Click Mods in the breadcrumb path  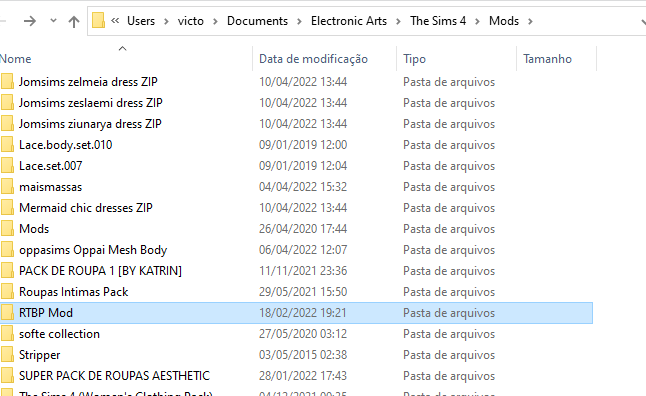click(504, 21)
